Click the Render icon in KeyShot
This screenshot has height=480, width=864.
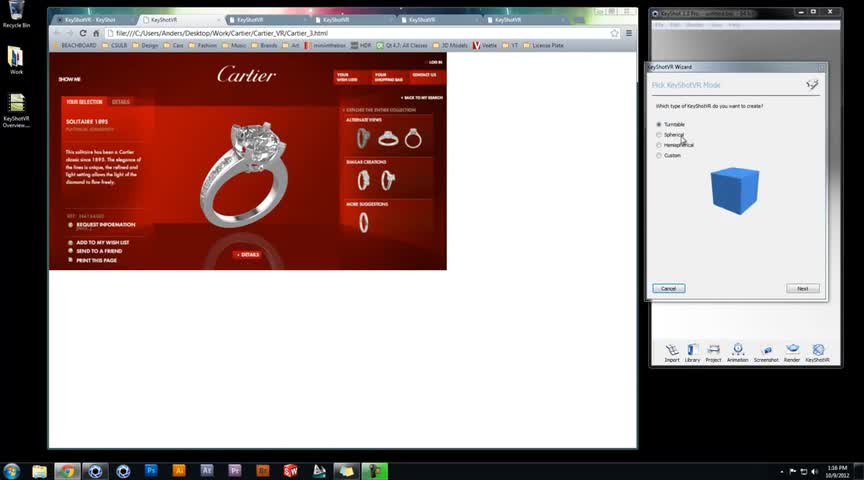[x=792, y=353]
